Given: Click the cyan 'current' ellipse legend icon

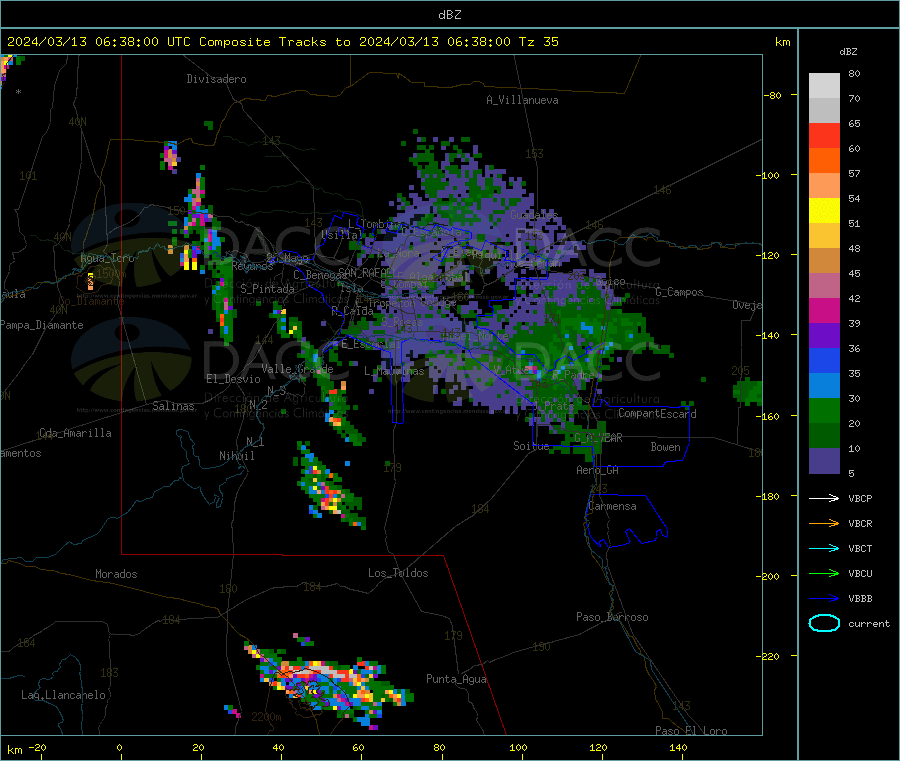Looking at the screenshot, I should coord(824,623).
